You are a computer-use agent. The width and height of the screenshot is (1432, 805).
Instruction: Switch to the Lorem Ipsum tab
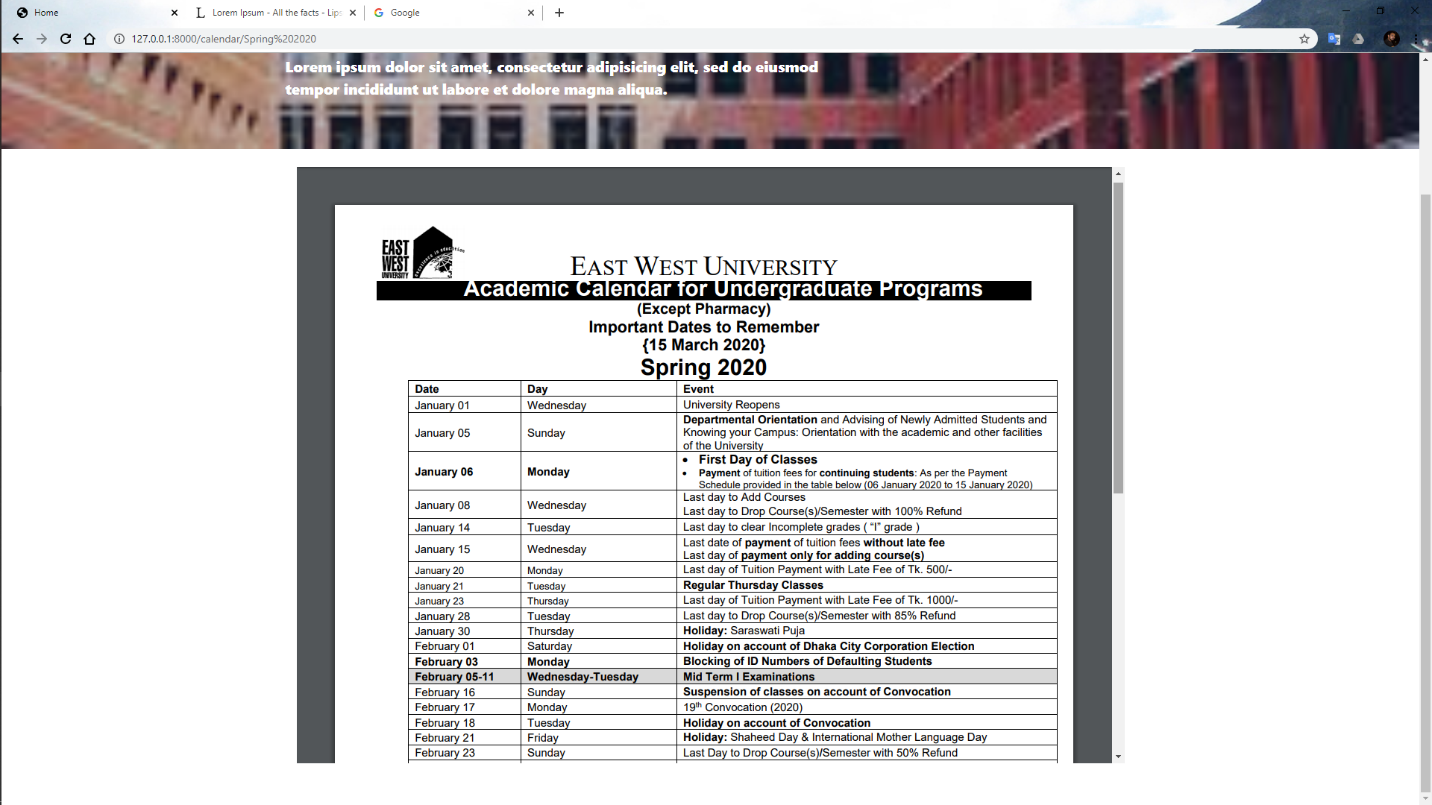coord(275,13)
